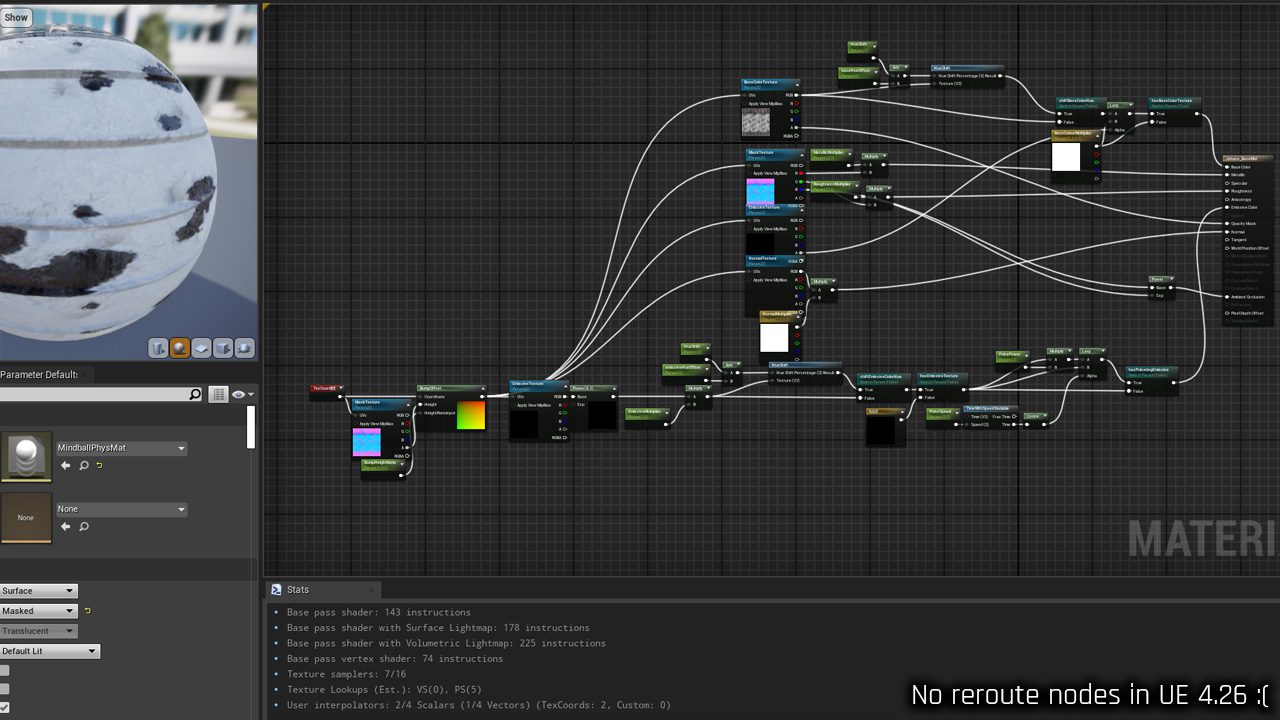Click the white BaseColourMultiplier color preview
Image resolution: width=1280 pixels, height=720 pixels.
click(1066, 157)
